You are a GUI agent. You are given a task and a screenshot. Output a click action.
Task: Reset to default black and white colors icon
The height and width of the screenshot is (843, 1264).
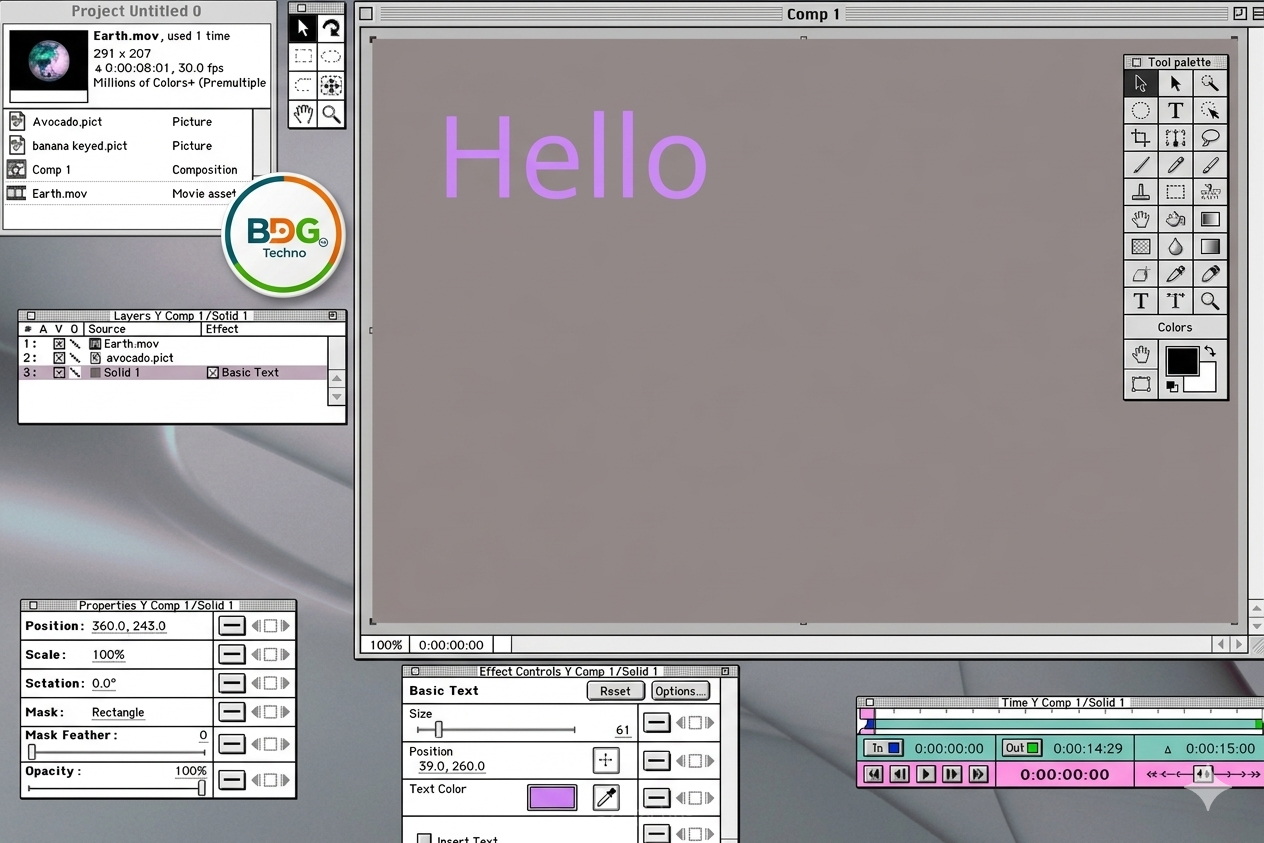[1172, 387]
